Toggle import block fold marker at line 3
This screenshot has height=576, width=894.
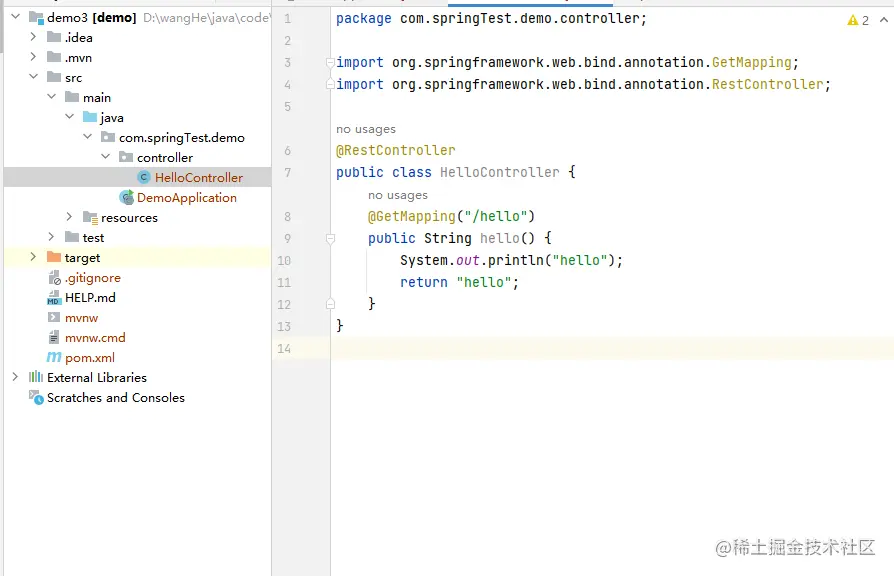click(x=330, y=62)
